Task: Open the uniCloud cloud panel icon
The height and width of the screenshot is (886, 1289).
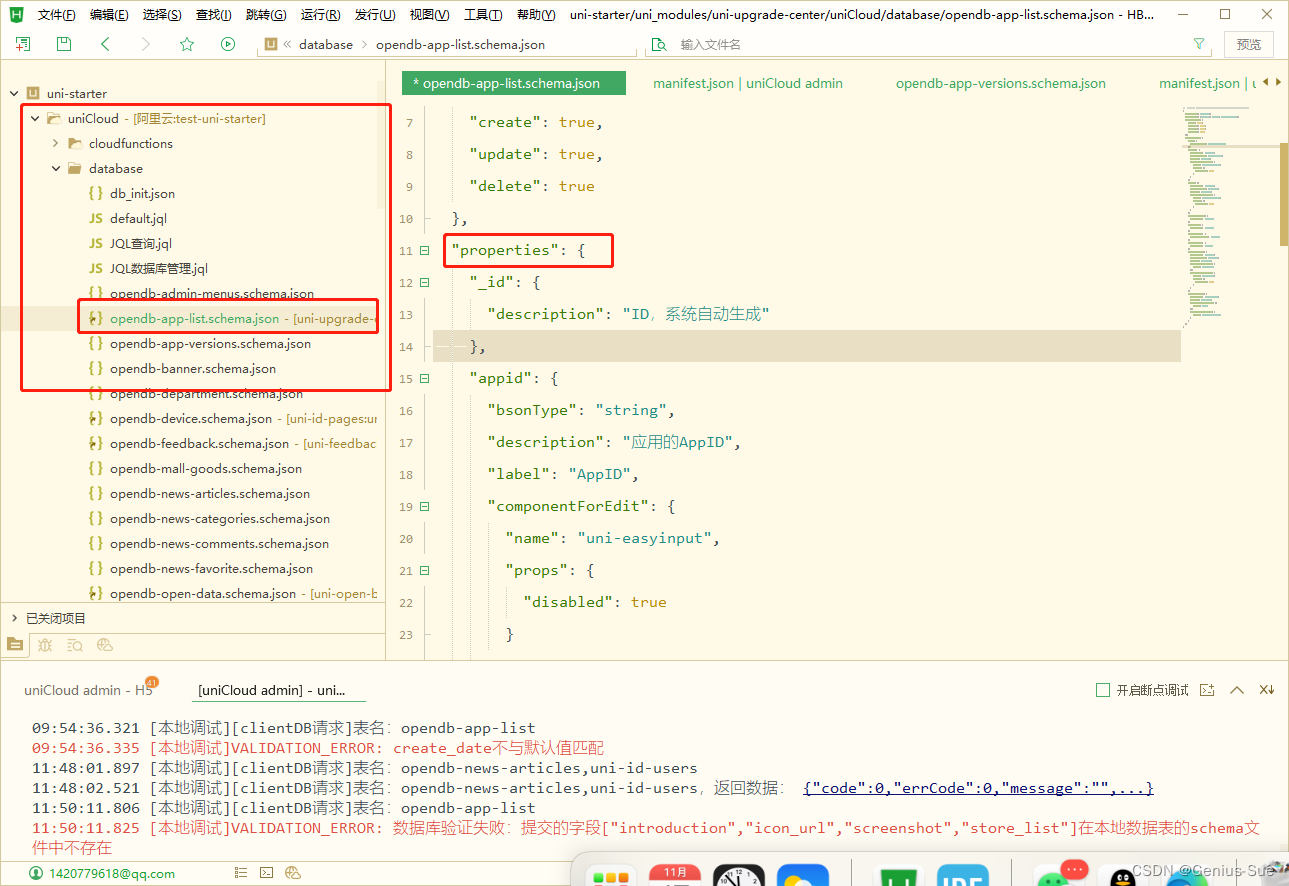Action: tap(105, 644)
